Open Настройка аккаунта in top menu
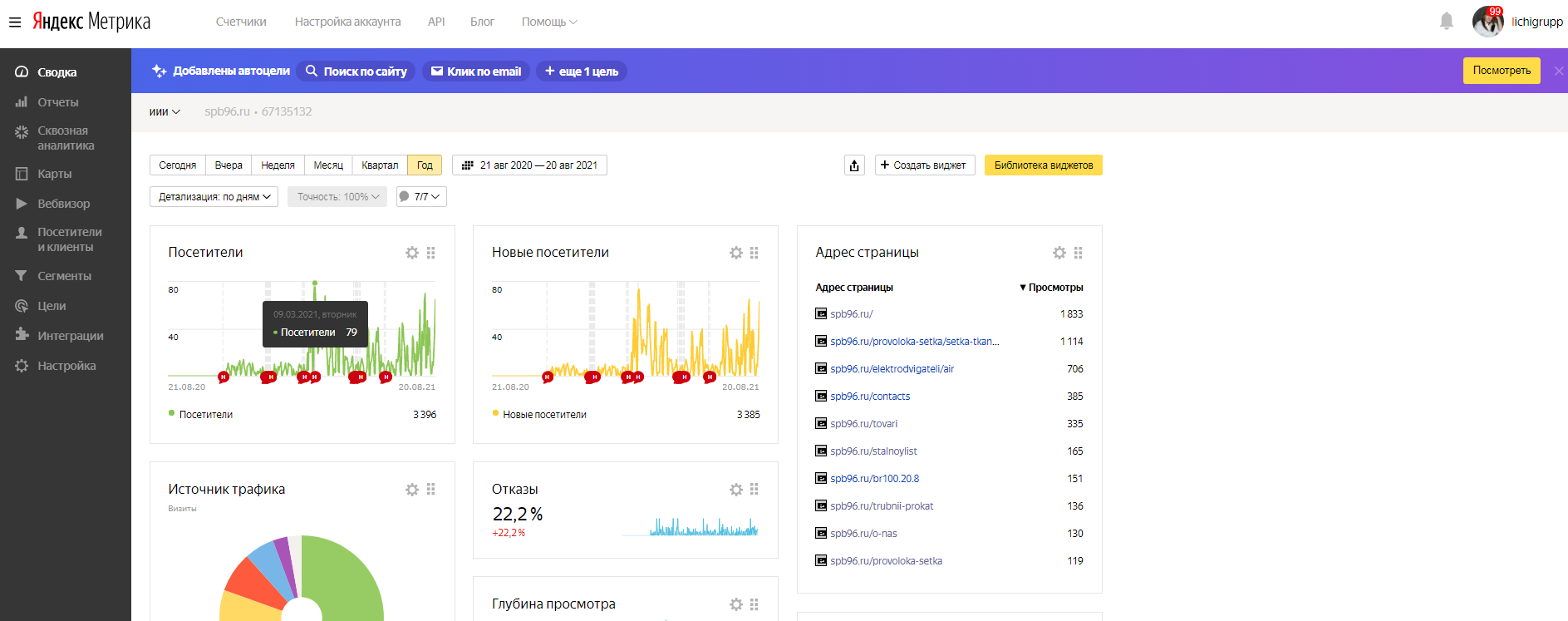This screenshot has height=621, width=1568. (x=347, y=22)
